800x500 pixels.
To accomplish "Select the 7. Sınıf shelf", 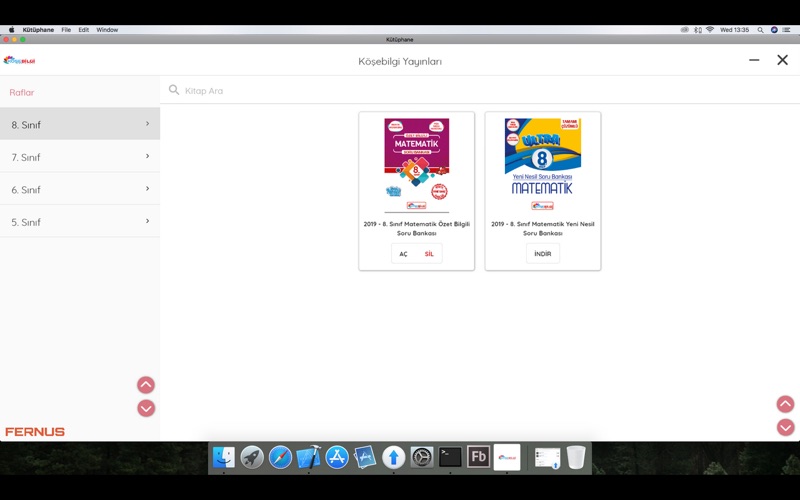I will pyautogui.click(x=80, y=157).
